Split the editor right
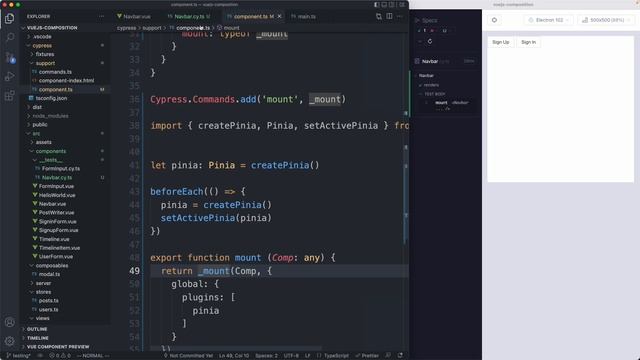Screen dimensions: 640x360 click(389, 16)
